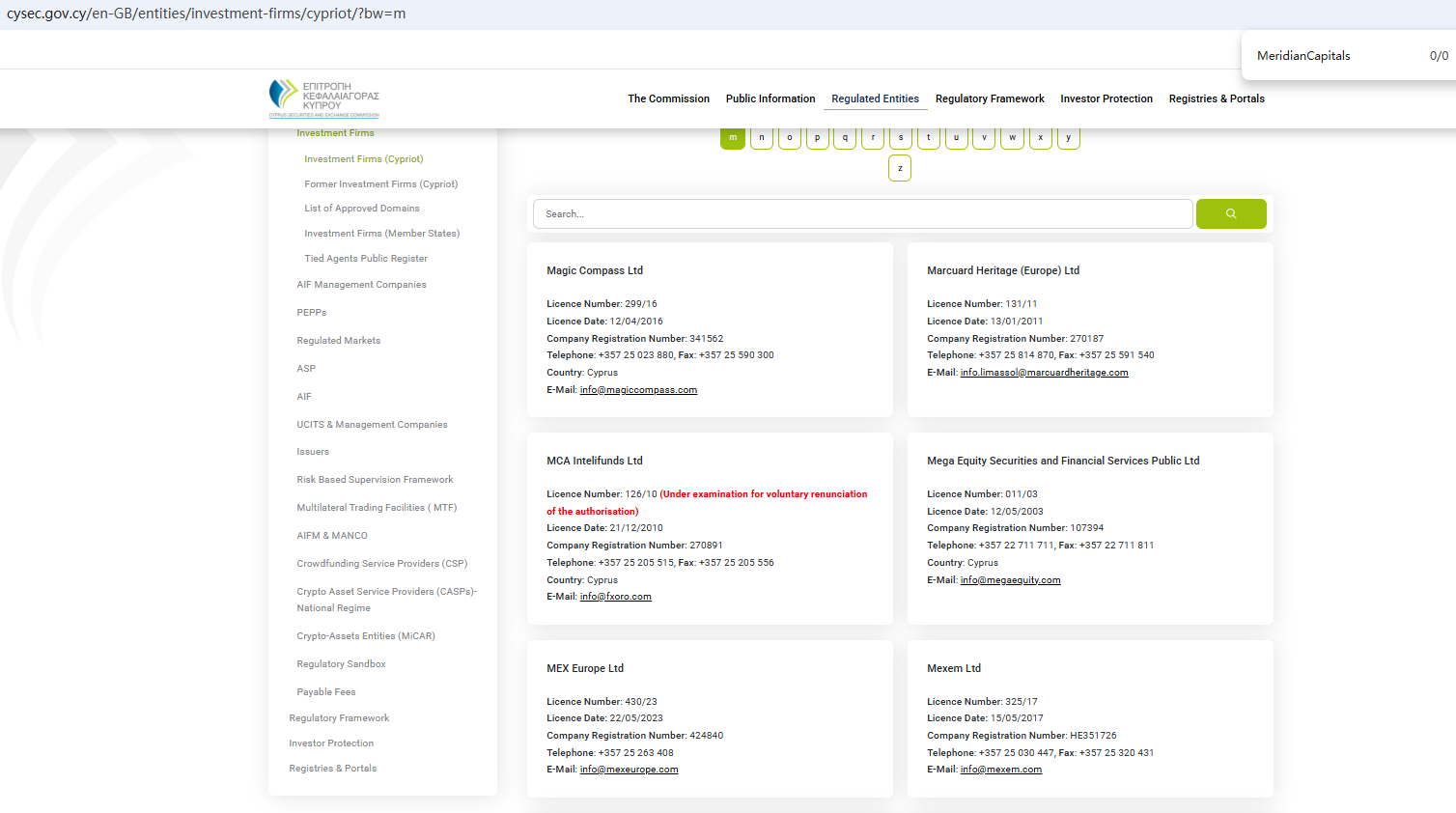Open Crypto-Assets Entities (MiCAR) section
Viewport: 1456px width, 813px height.
(365, 636)
